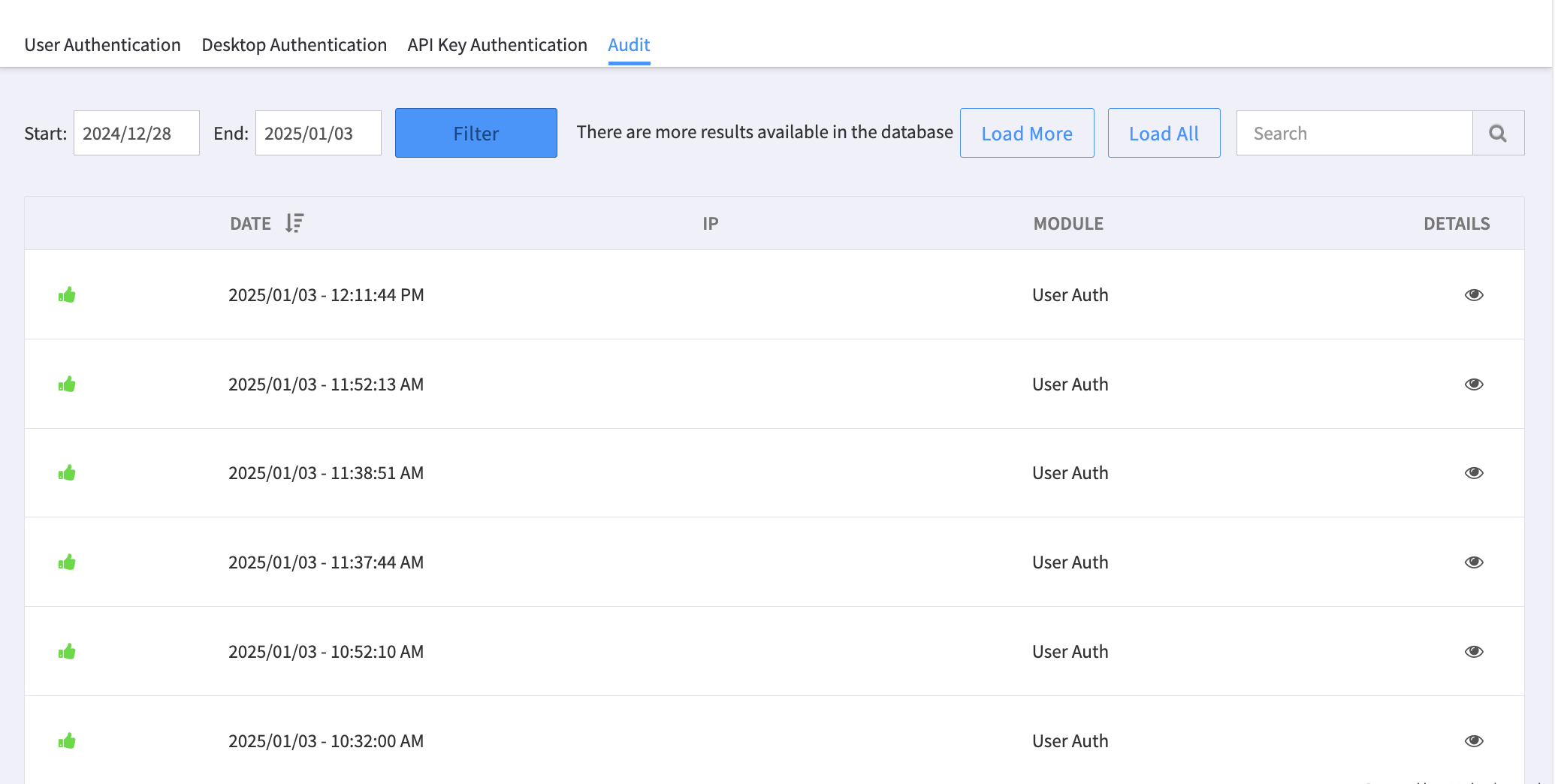Apply the date Filter button
Image resolution: width=1555 pixels, height=784 pixels.
coord(476,133)
